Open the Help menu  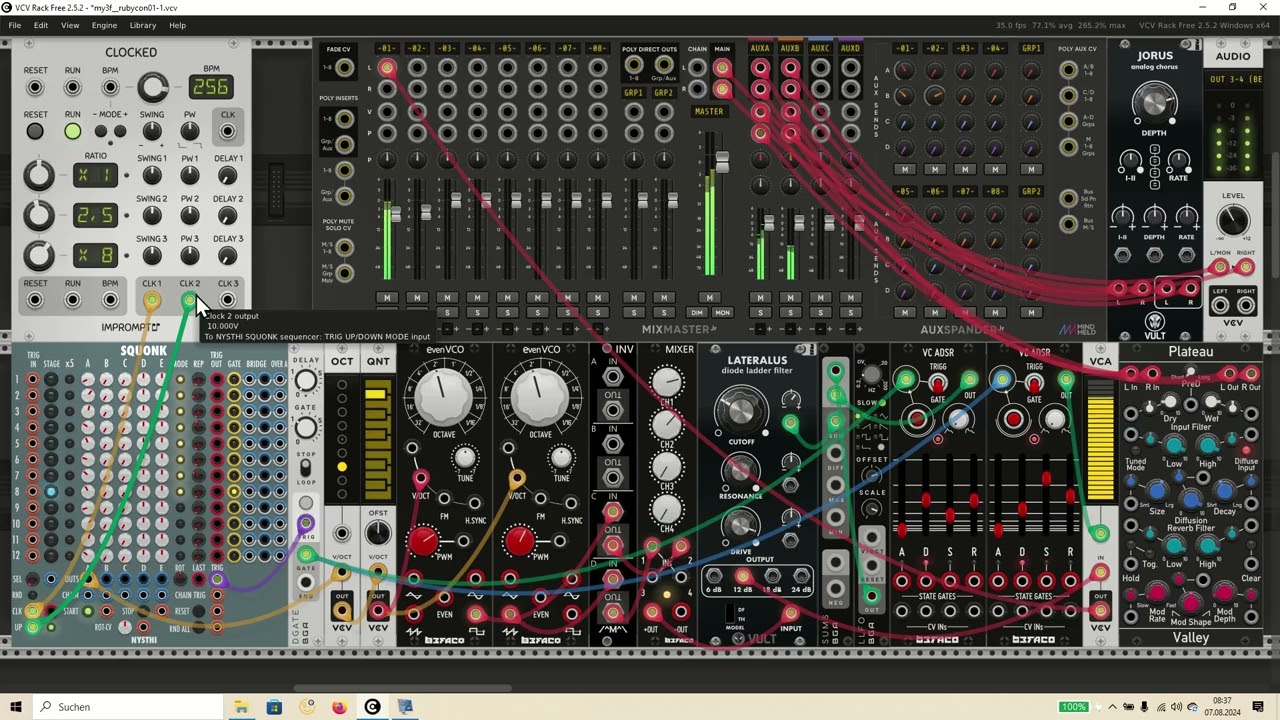pos(177,25)
